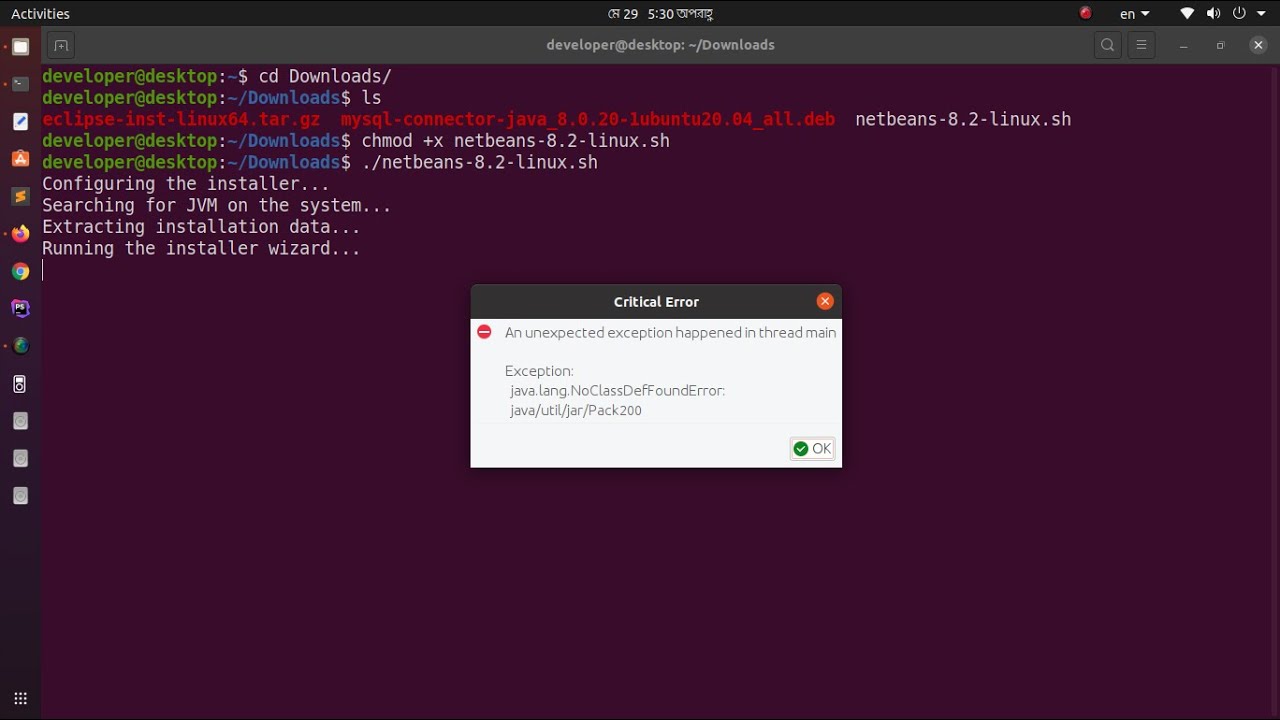1280x720 pixels.
Task: Launch Google Chrome from the dock
Action: 20,271
